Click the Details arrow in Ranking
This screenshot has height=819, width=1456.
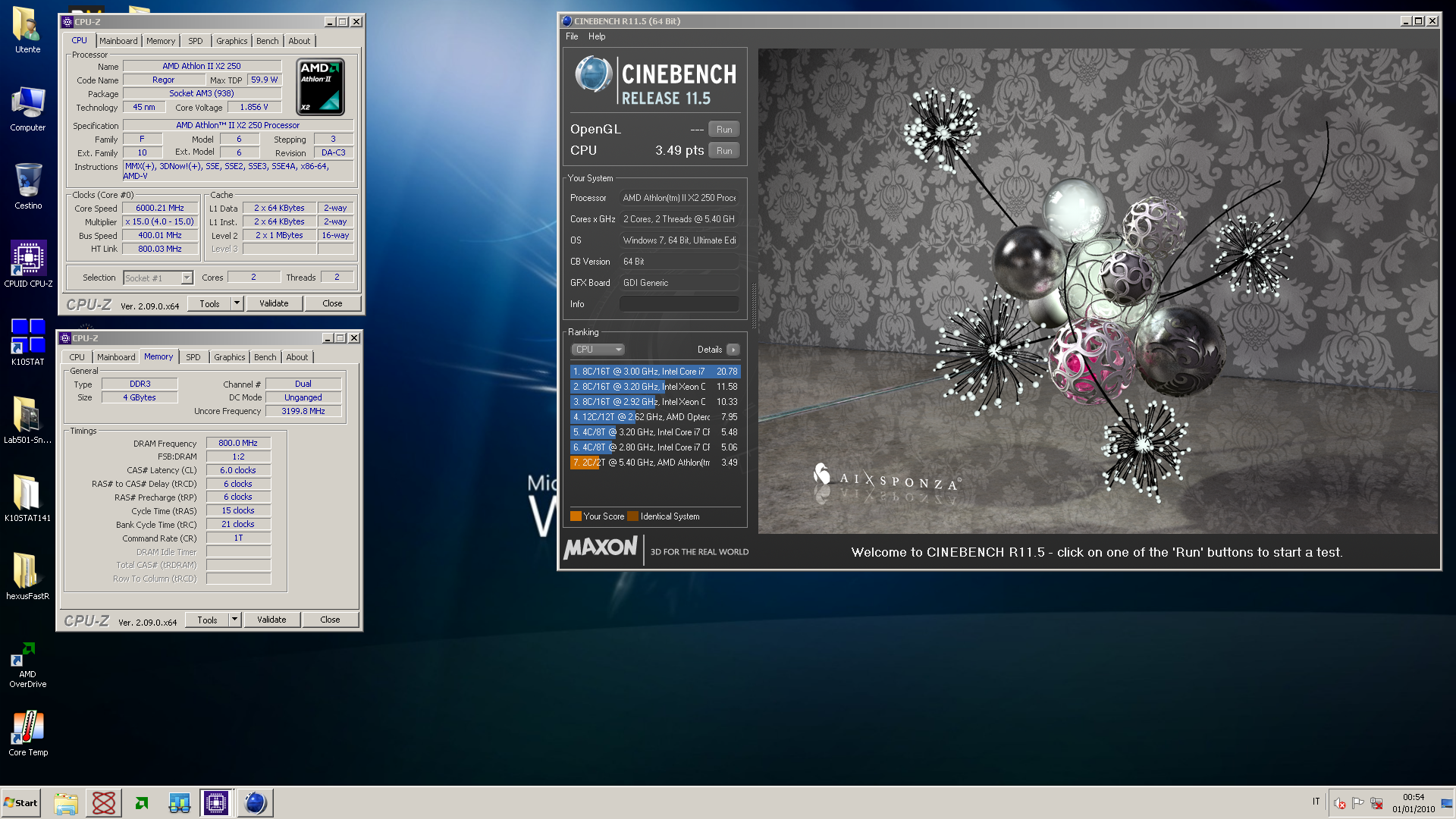tap(733, 350)
